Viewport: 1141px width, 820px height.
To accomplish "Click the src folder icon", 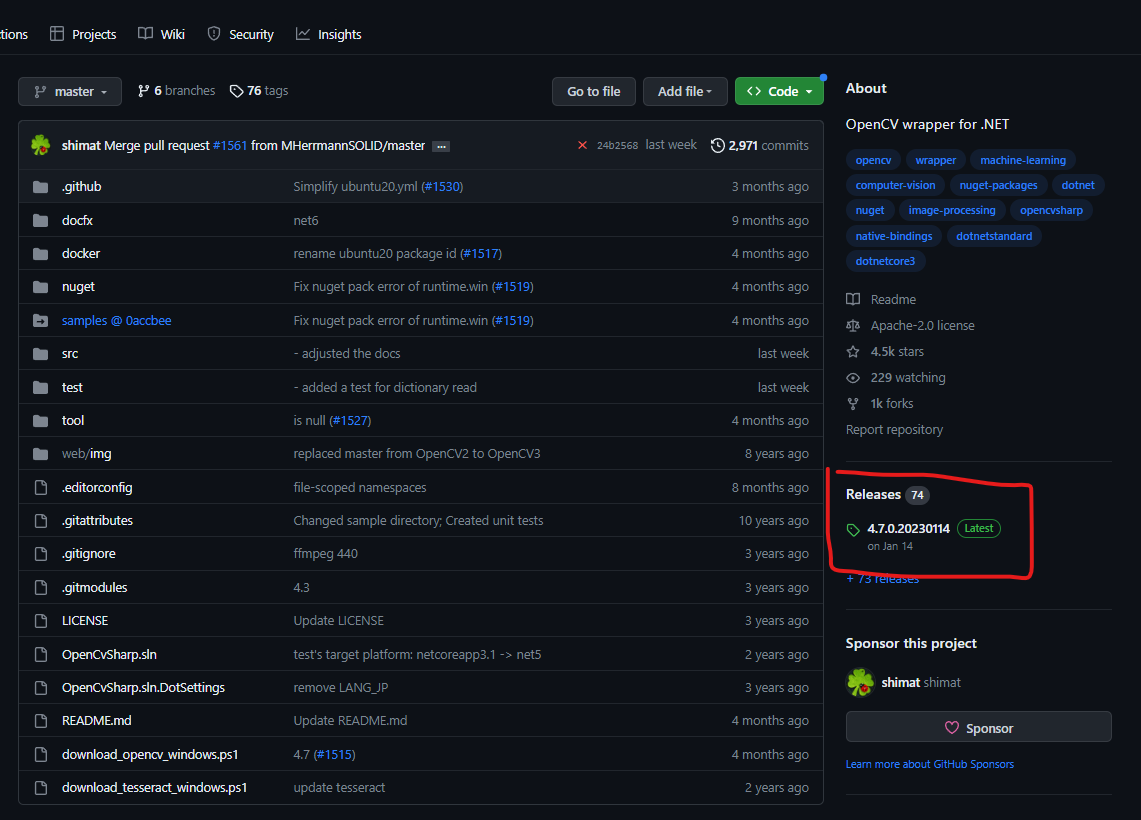I will [x=41, y=354].
